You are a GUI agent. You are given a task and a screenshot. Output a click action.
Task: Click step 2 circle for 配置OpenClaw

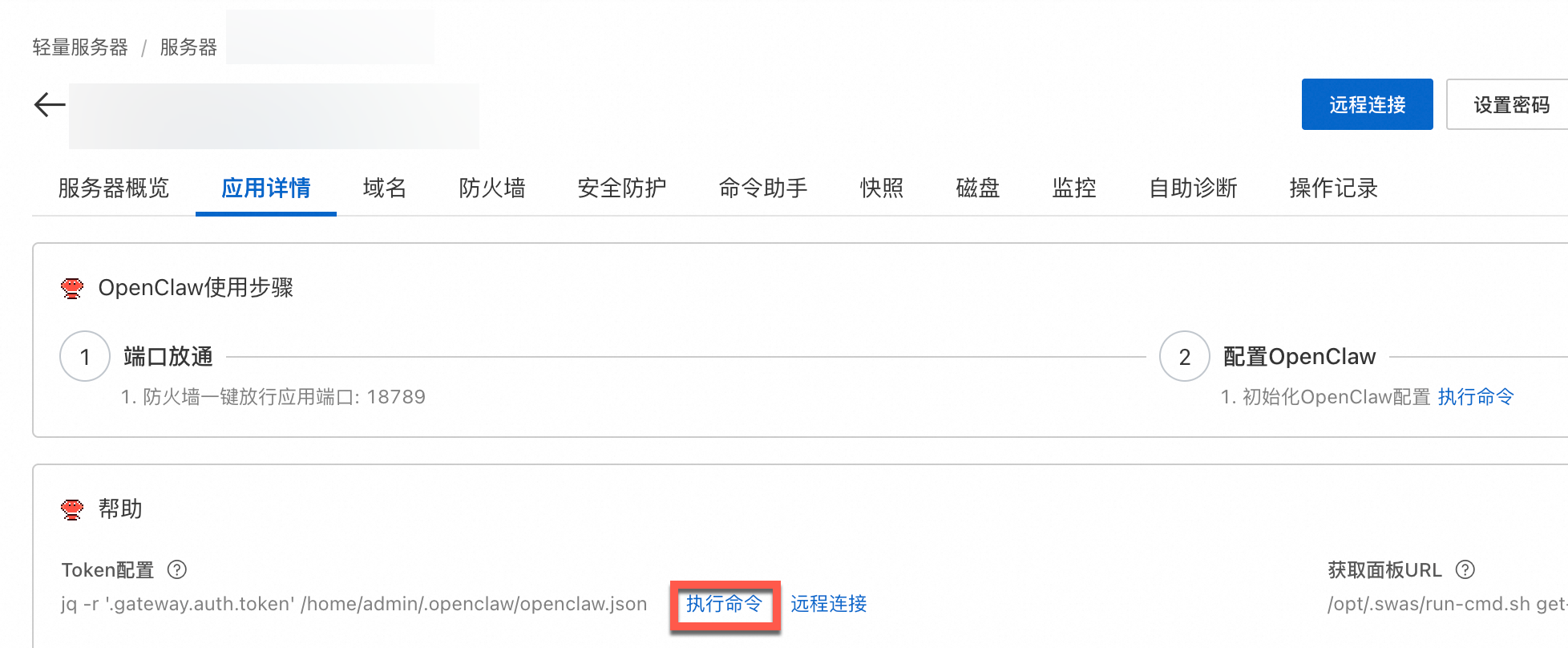[1185, 356]
